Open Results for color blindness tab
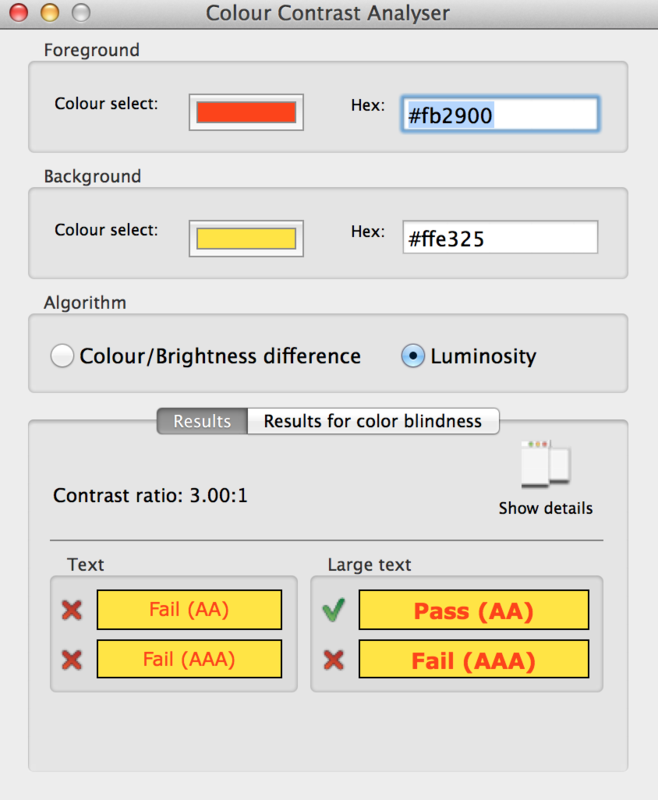 373,421
